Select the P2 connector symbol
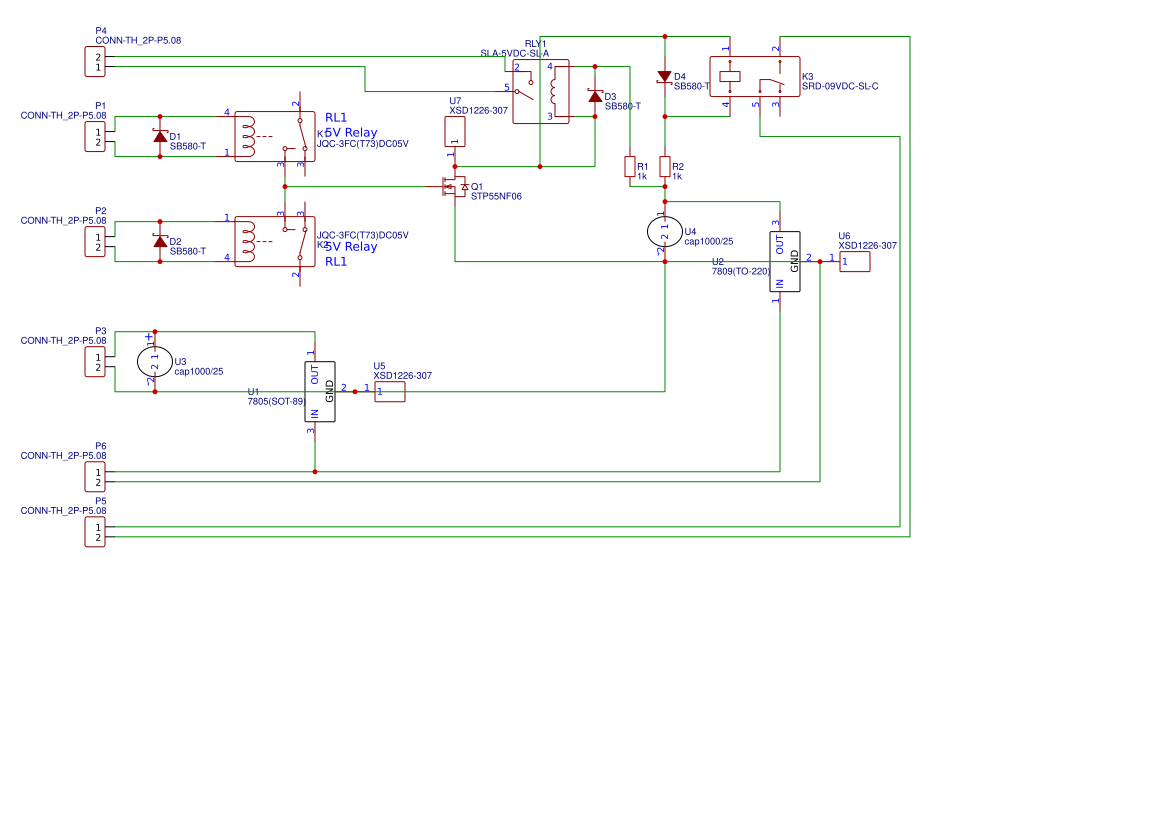Image resolution: width=1169 pixels, height=828 pixels. (x=95, y=242)
